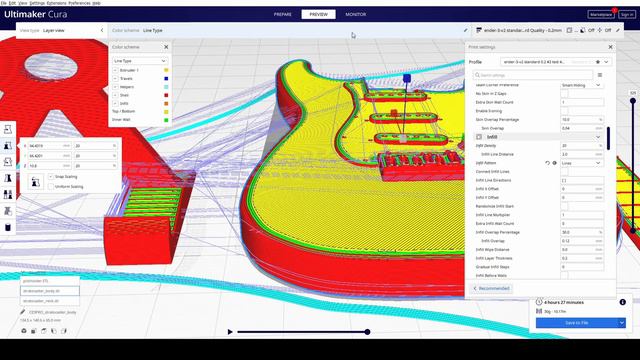Open the Seam Corner Preference dropdown
This screenshot has height=360, width=640.
point(582,85)
